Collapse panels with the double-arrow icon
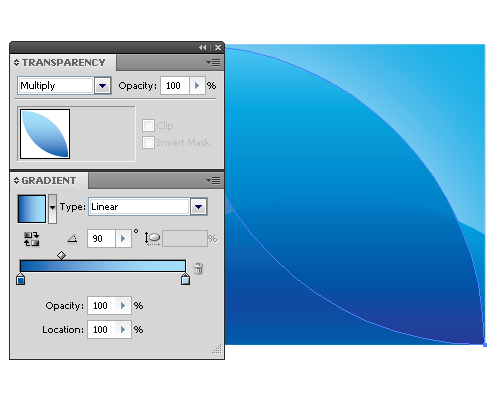The height and width of the screenshot is (410, 500). click(203, 48)
